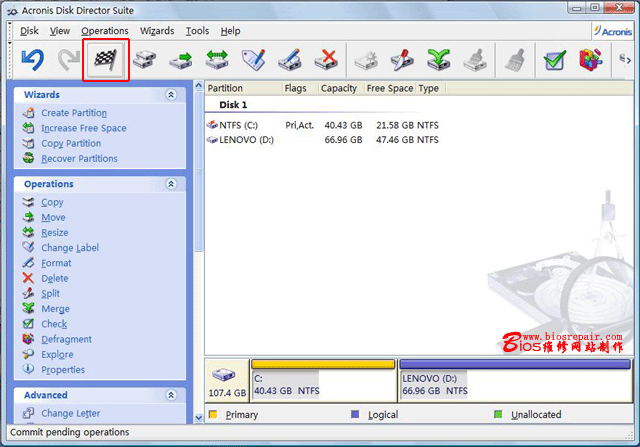
Task: Click Change Letter in Advanced panel
Action: point(70,414)
